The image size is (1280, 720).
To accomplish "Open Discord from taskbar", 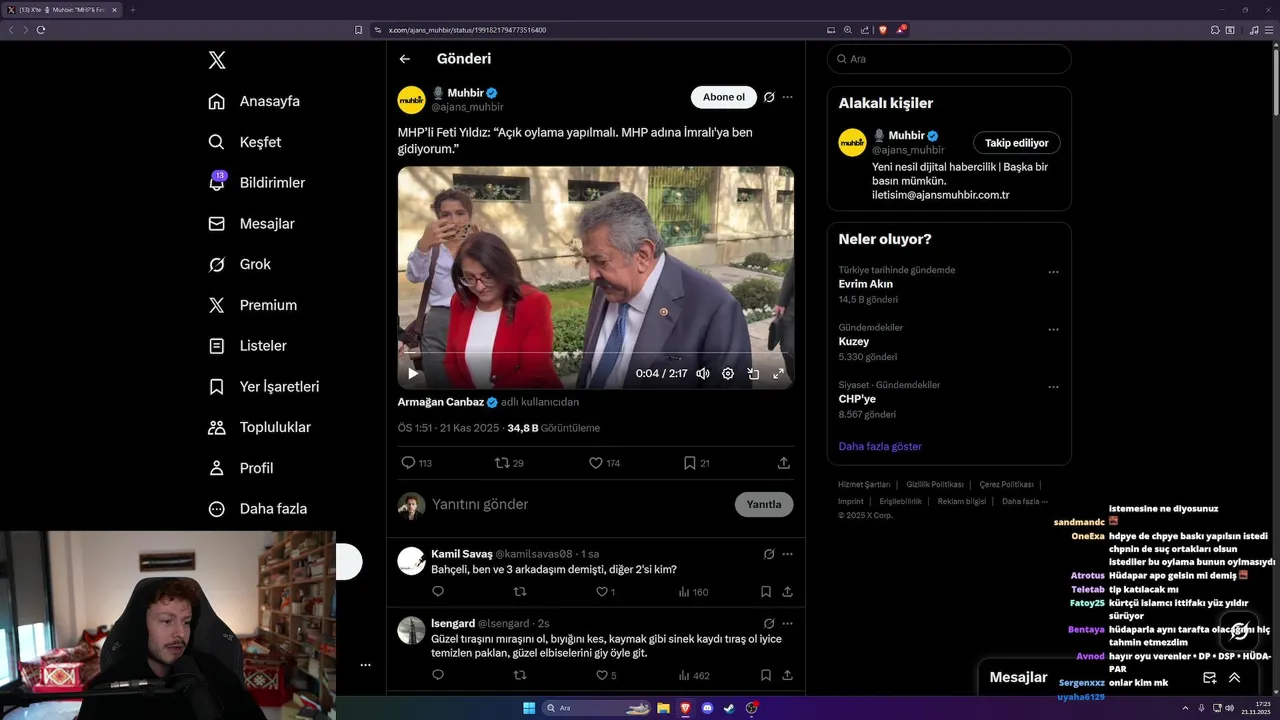I will [x=707, y=708].
